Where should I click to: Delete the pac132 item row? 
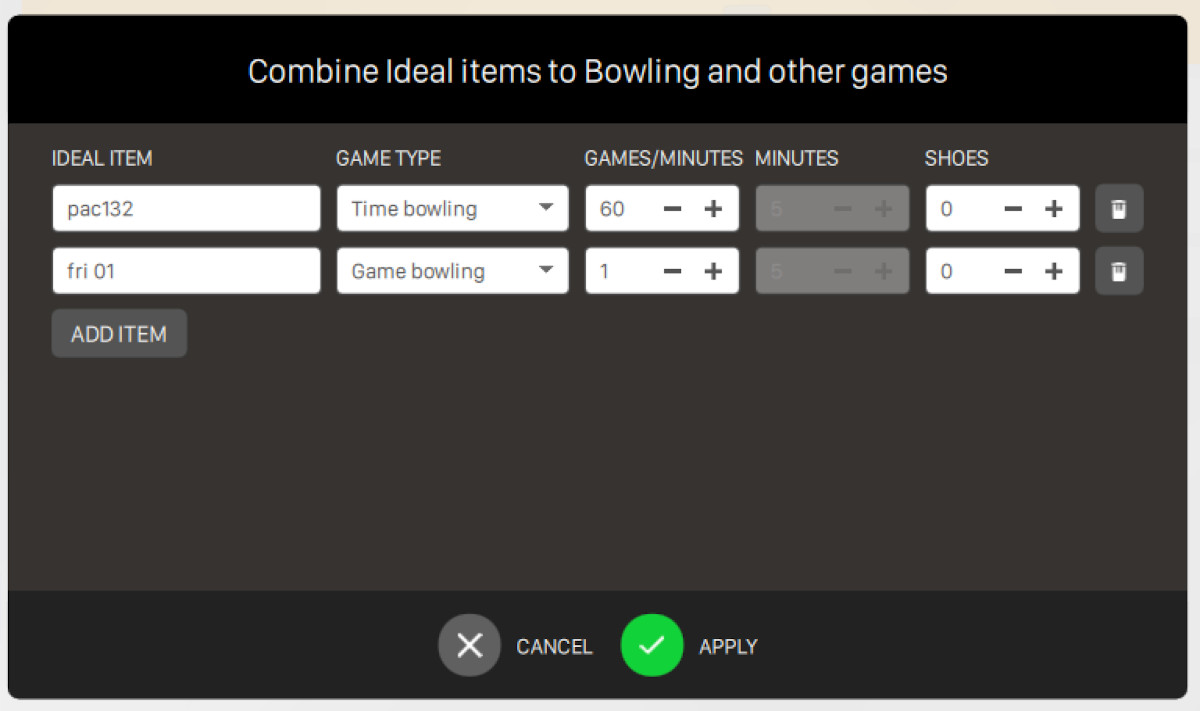point(1119,209)
